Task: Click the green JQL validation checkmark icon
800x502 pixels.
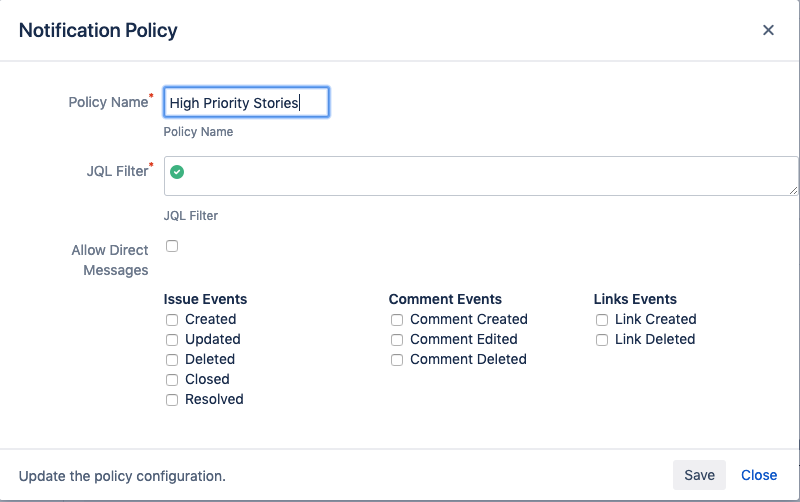Action: pyautogui.click(x=177, y=172)
